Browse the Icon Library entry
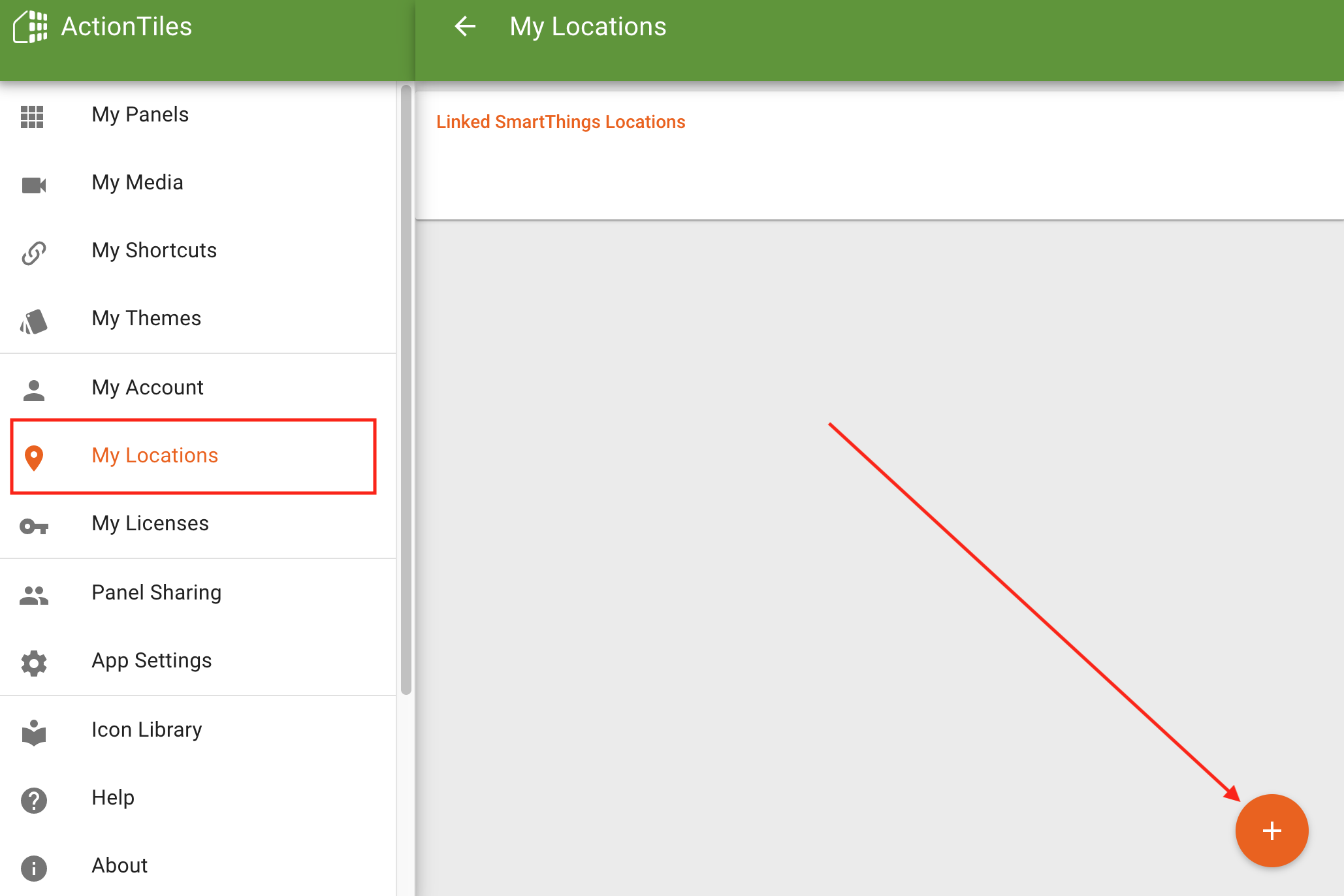 point(198,730)
